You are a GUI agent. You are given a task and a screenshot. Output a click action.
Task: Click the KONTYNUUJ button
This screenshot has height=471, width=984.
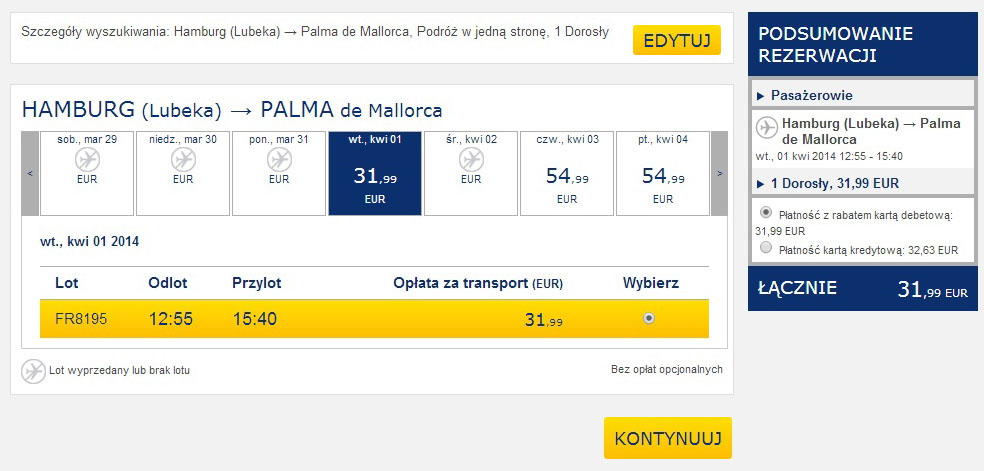coord(668,438)
